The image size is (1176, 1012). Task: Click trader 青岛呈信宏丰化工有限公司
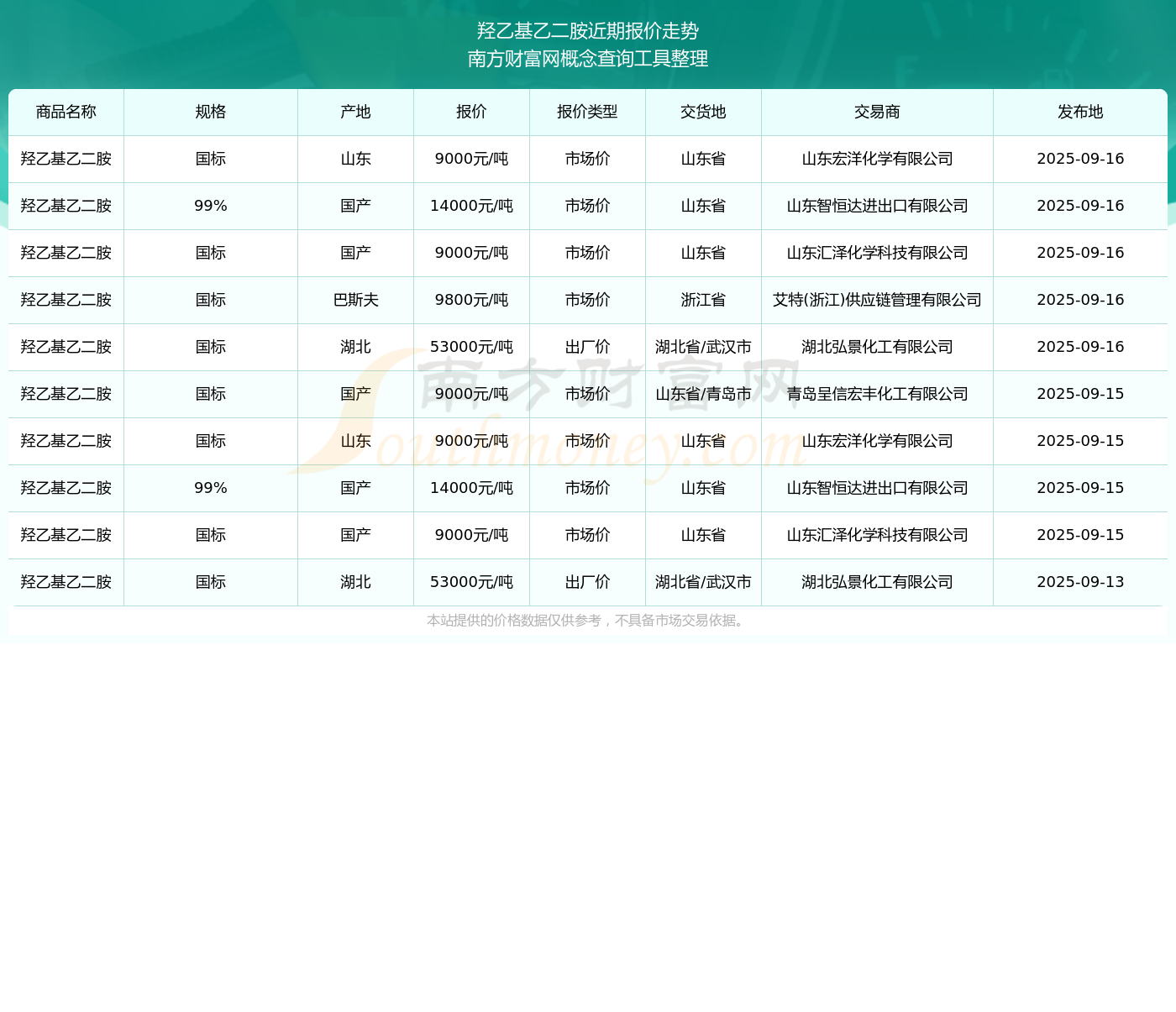coord(878,394)
